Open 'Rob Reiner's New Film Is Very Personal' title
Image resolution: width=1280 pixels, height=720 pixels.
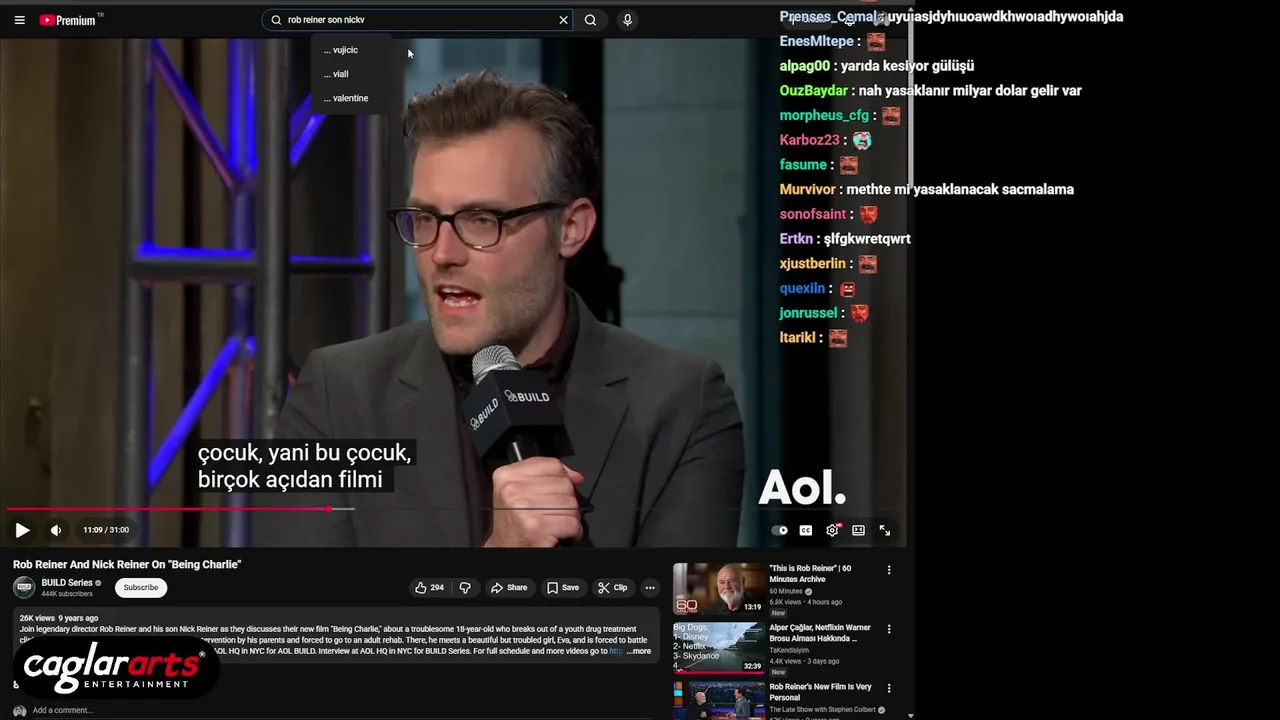coord(820,692)
